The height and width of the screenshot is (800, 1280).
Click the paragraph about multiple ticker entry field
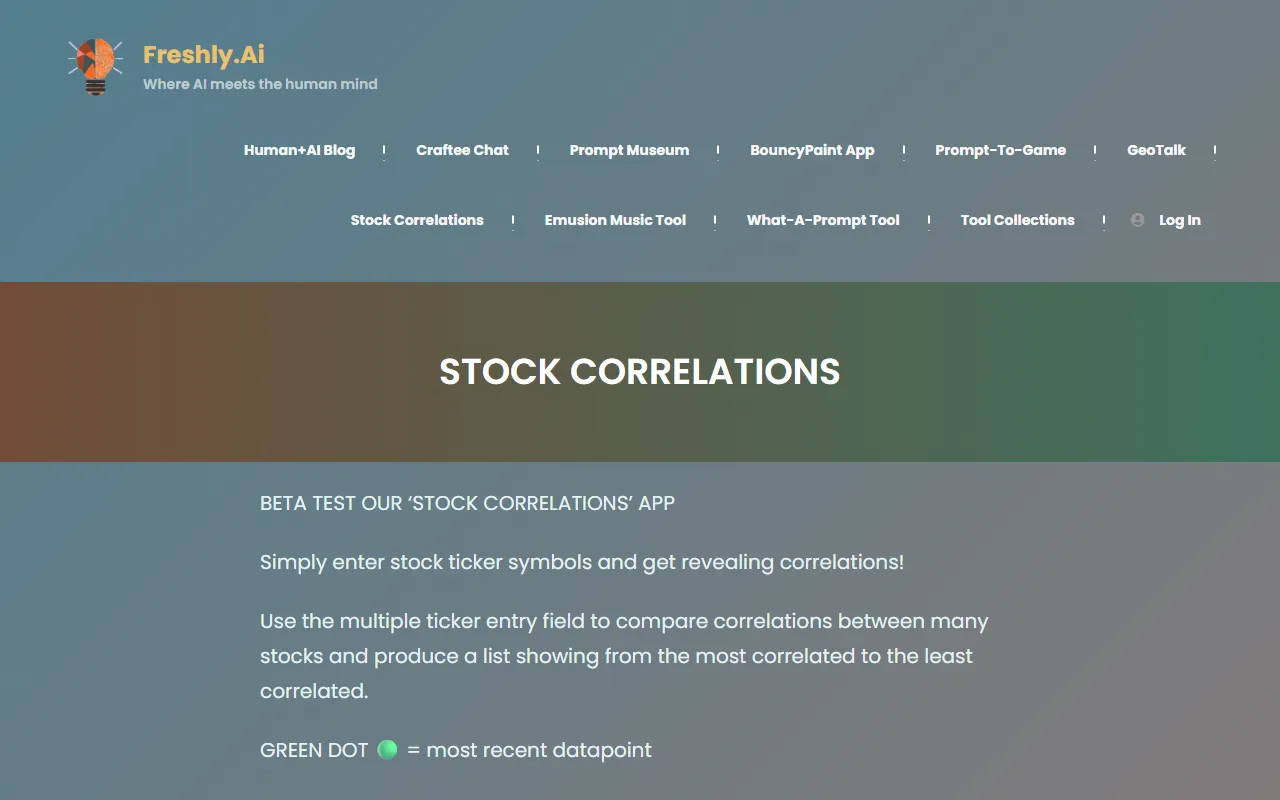(624, 656)
